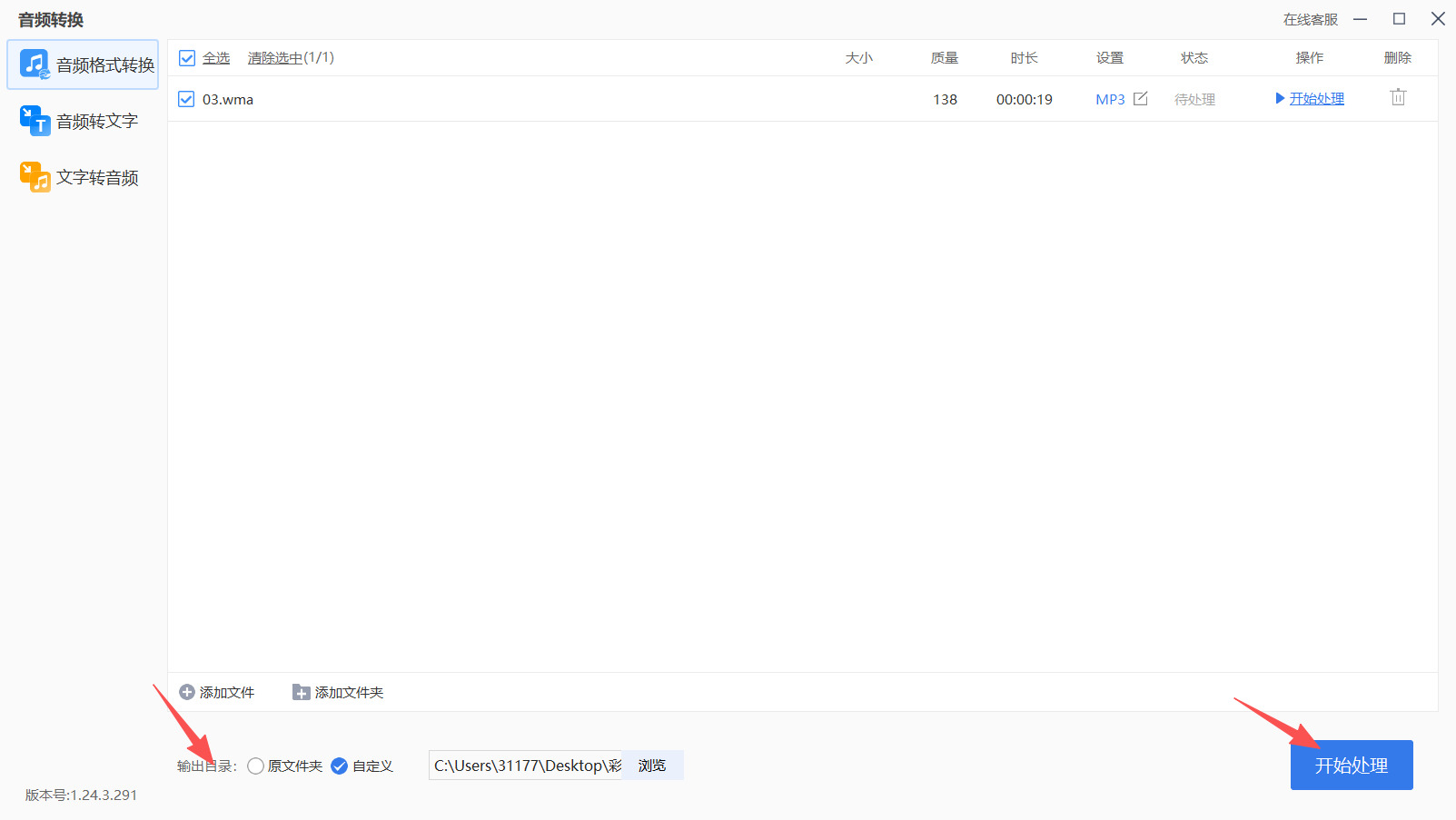Click the 待处理 status text
Image resolution: width=1456 pixels, height=820 pixels.
[x=1195, y=99]
